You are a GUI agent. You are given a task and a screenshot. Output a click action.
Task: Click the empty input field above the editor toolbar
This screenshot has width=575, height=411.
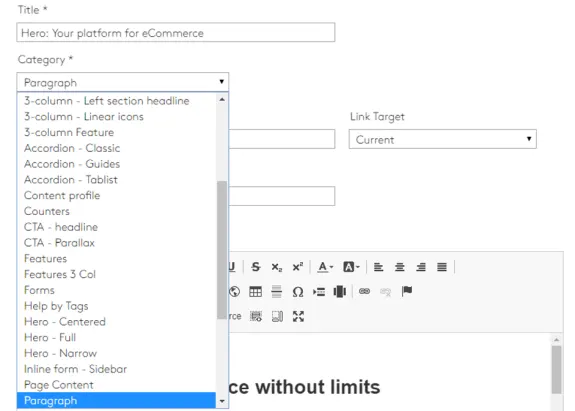coord(282,196)
